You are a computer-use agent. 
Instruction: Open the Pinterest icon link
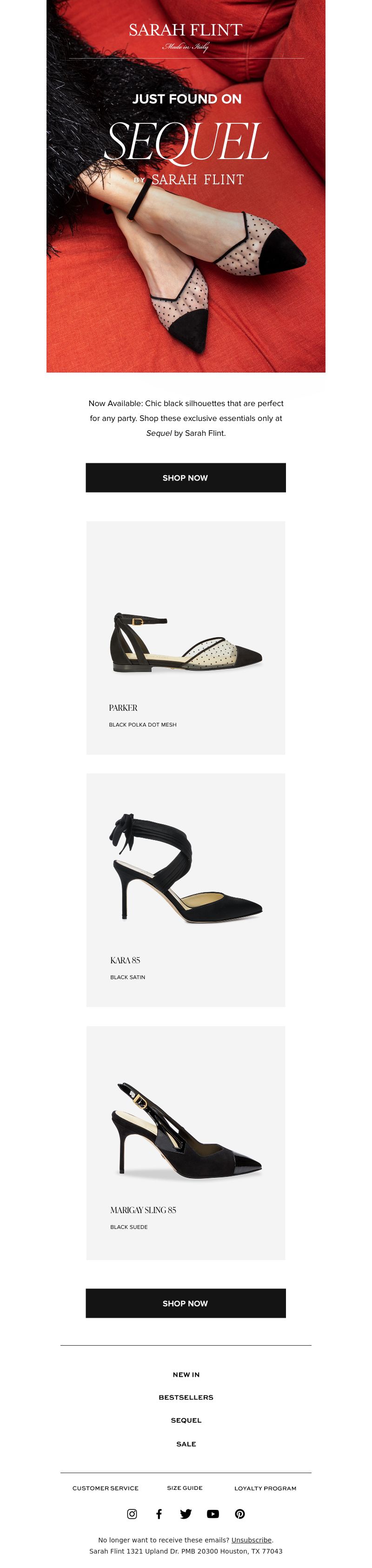(240, 1514)
